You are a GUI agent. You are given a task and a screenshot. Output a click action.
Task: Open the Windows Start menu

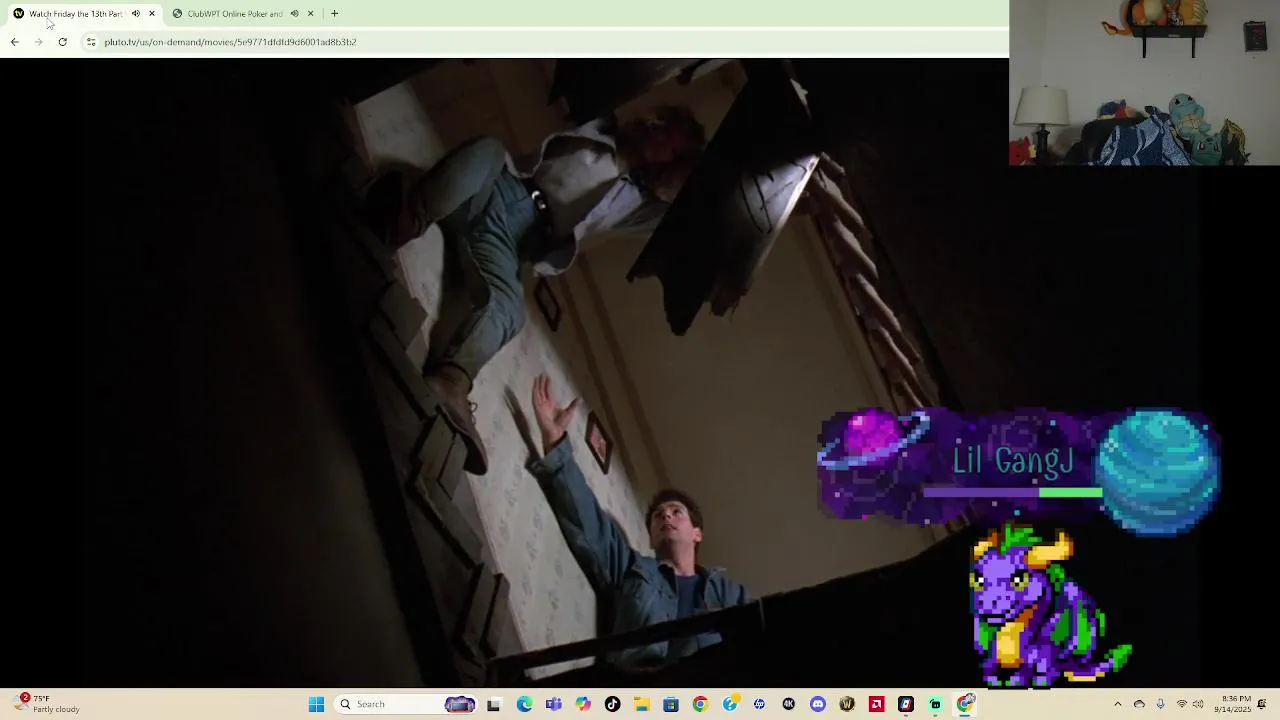[x=316, y=704]
